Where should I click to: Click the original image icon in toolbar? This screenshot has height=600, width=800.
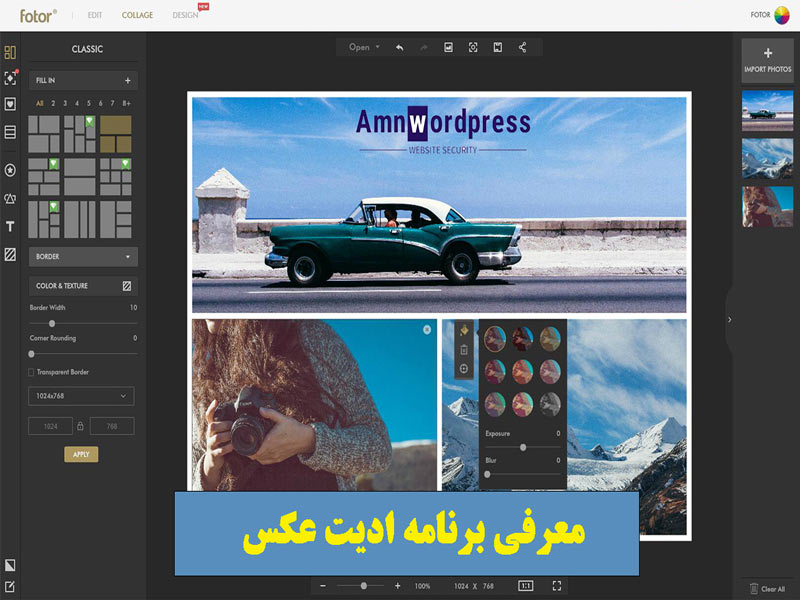(x=448, y=47)
